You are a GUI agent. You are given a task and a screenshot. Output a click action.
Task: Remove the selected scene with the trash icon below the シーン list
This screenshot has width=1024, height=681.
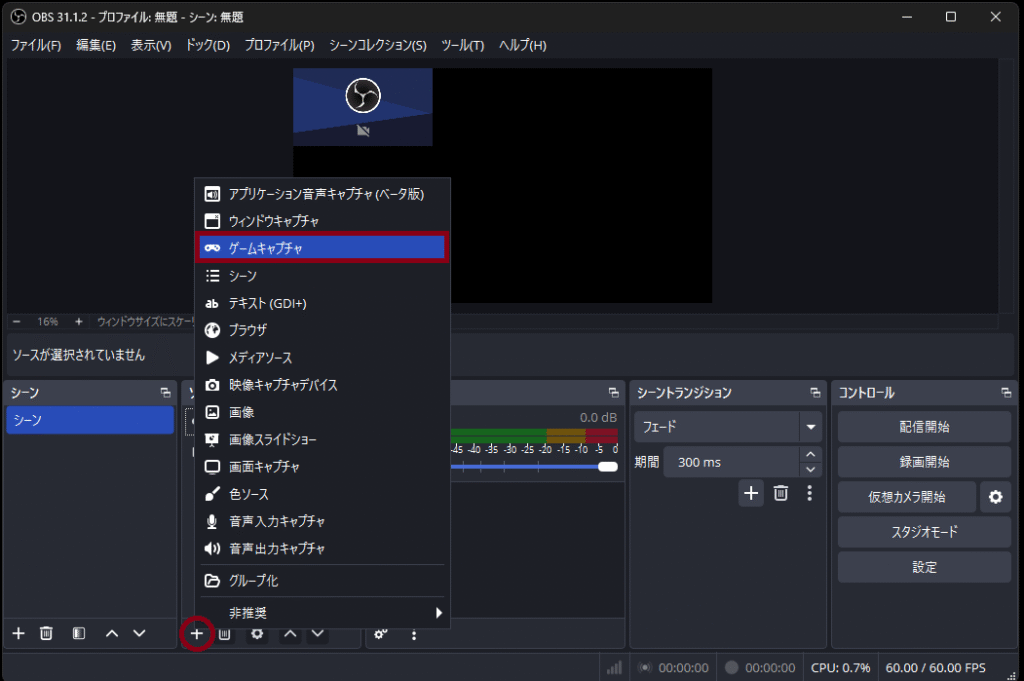point(46,633)
